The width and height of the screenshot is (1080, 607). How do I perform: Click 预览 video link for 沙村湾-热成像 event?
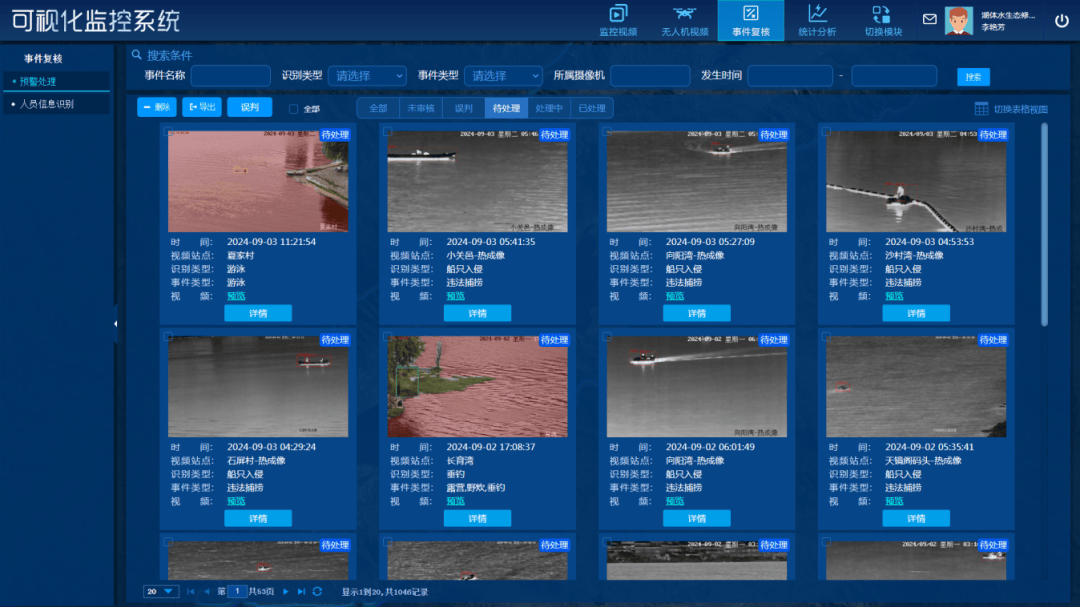click(x=894, y=296)
